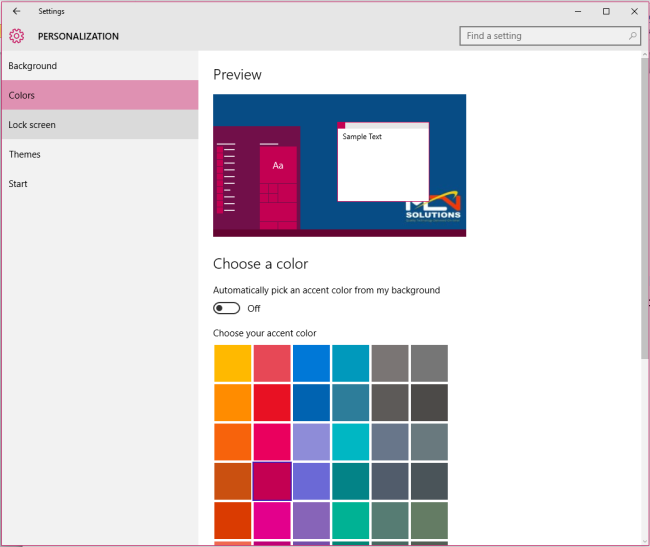Choose the steel teal-blue accent in second row
The width and height of the screenshot is (650, 547).
(x=351, y=402)
